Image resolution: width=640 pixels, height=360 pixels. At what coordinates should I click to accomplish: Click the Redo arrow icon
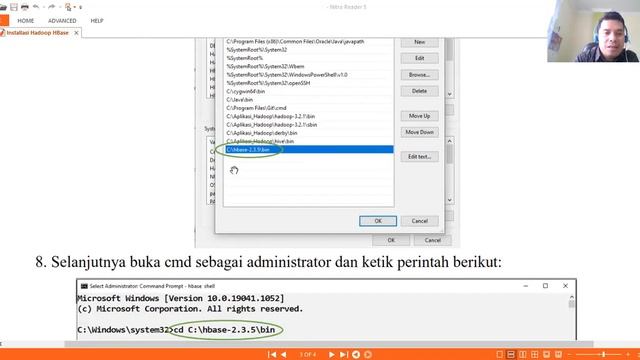(51, 7)
